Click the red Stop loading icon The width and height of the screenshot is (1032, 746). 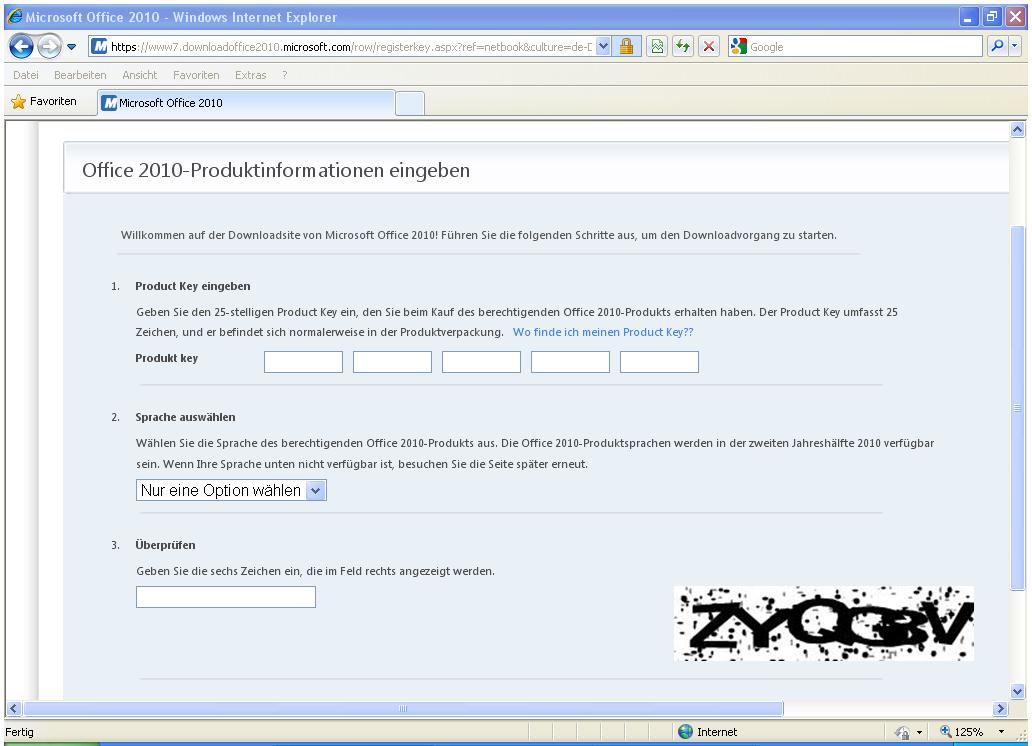(709, 47)
